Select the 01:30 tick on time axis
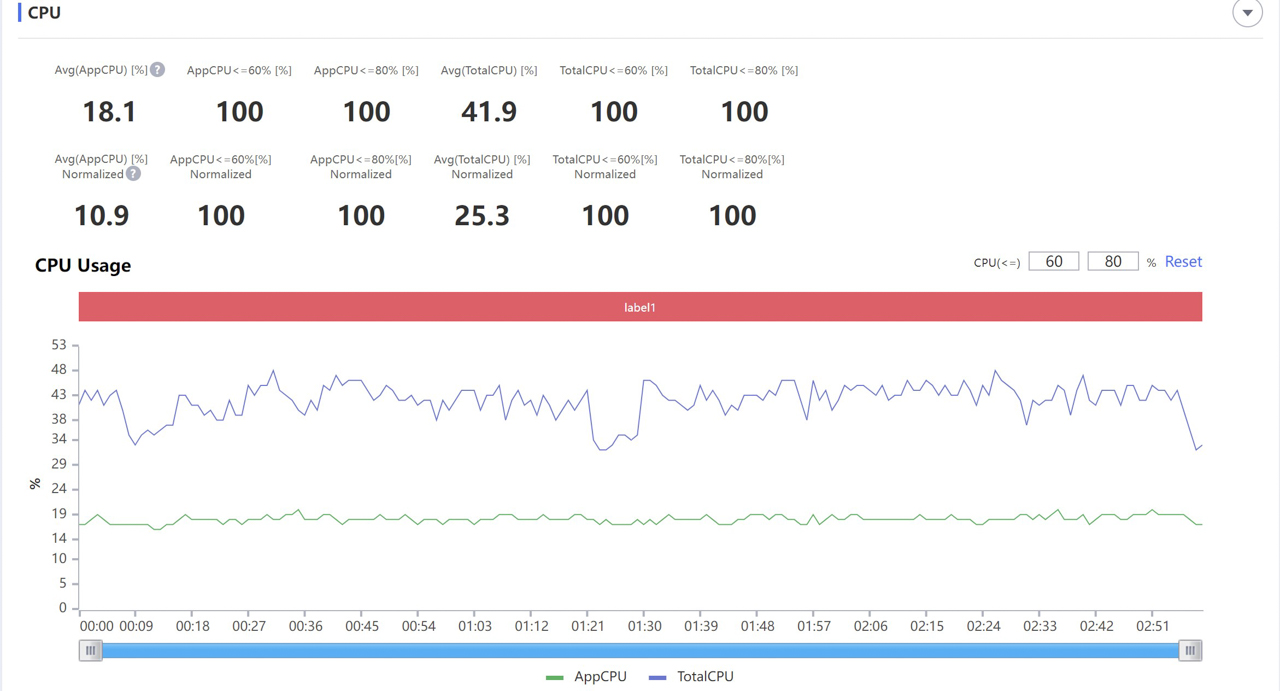1280x691 pixels. click(645, 626)
